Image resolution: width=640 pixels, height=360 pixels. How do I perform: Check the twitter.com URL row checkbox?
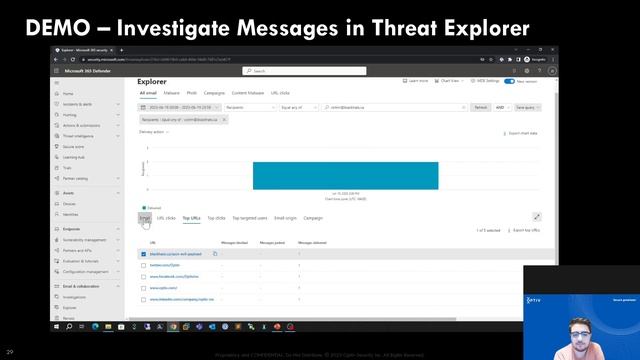click(x=143, y=265)
